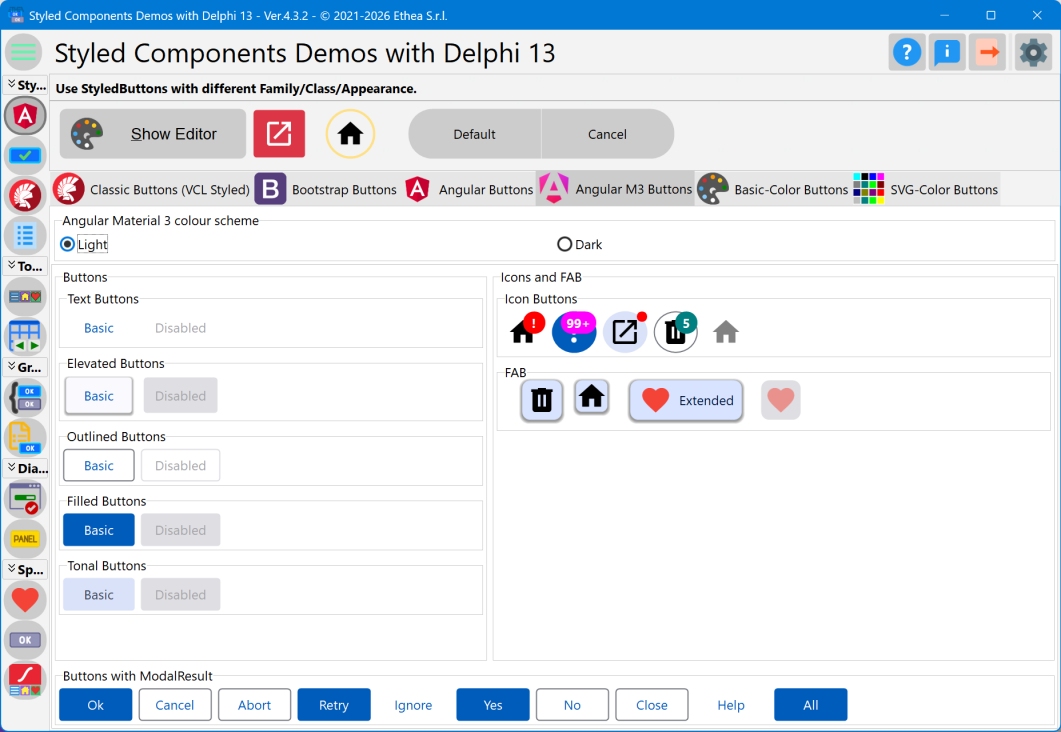Click the faded heart FAB button
The width and height of the screenshot is (1061, 732).
click(x=780, y=400)
